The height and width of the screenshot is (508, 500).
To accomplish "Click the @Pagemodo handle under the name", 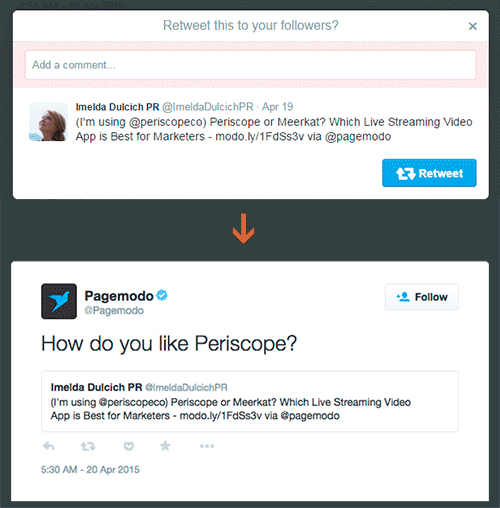I will 114,311.
